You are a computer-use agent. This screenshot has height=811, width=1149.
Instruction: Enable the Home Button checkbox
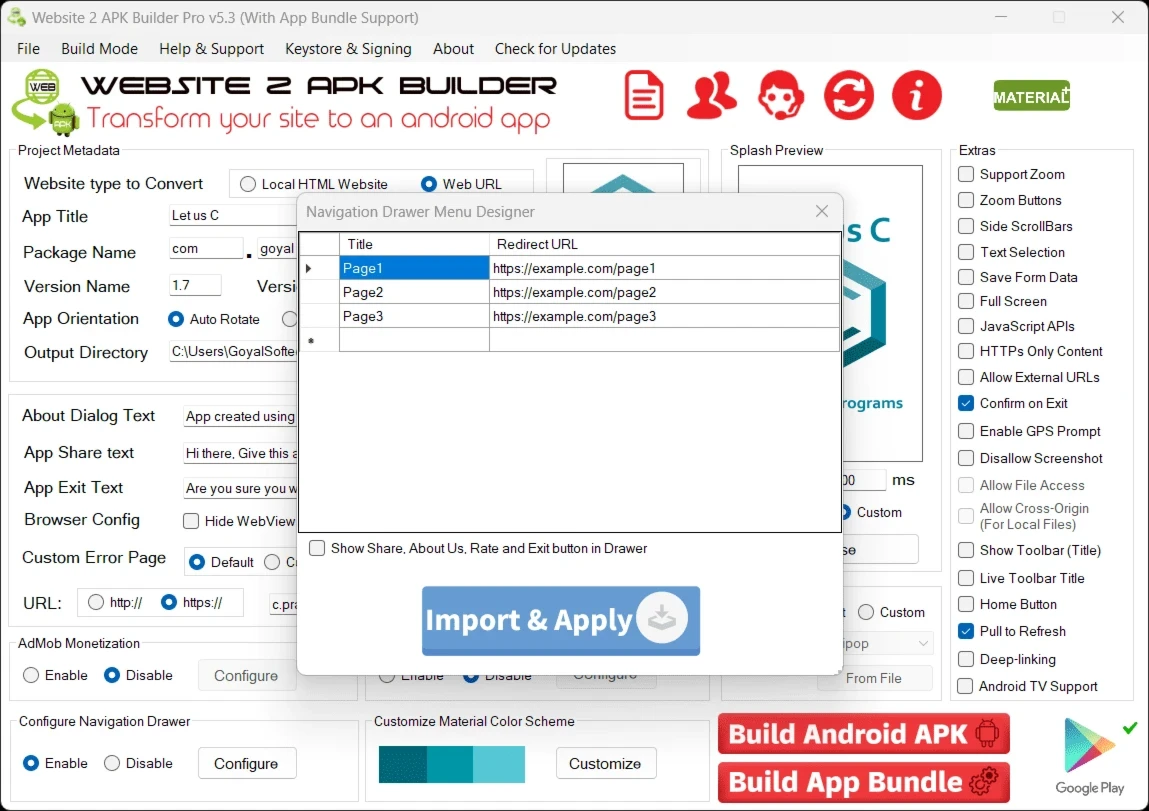click(x=966, y=604)
